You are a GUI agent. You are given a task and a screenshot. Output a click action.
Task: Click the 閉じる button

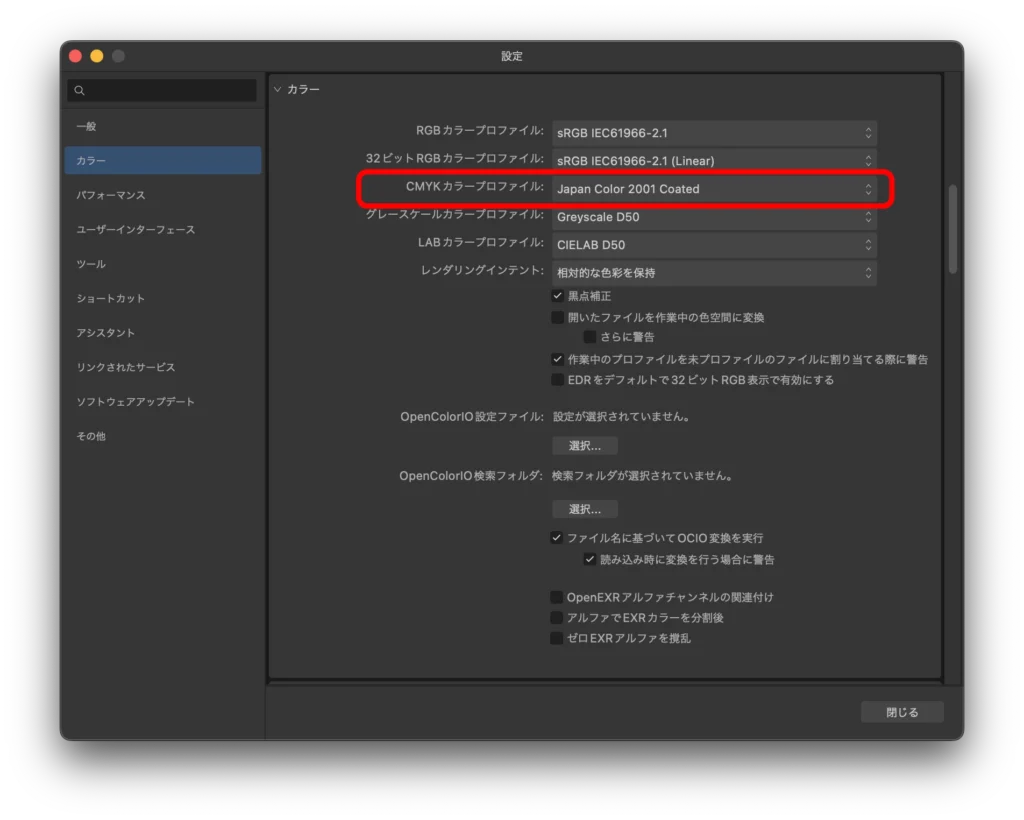[x=901, y=712]
